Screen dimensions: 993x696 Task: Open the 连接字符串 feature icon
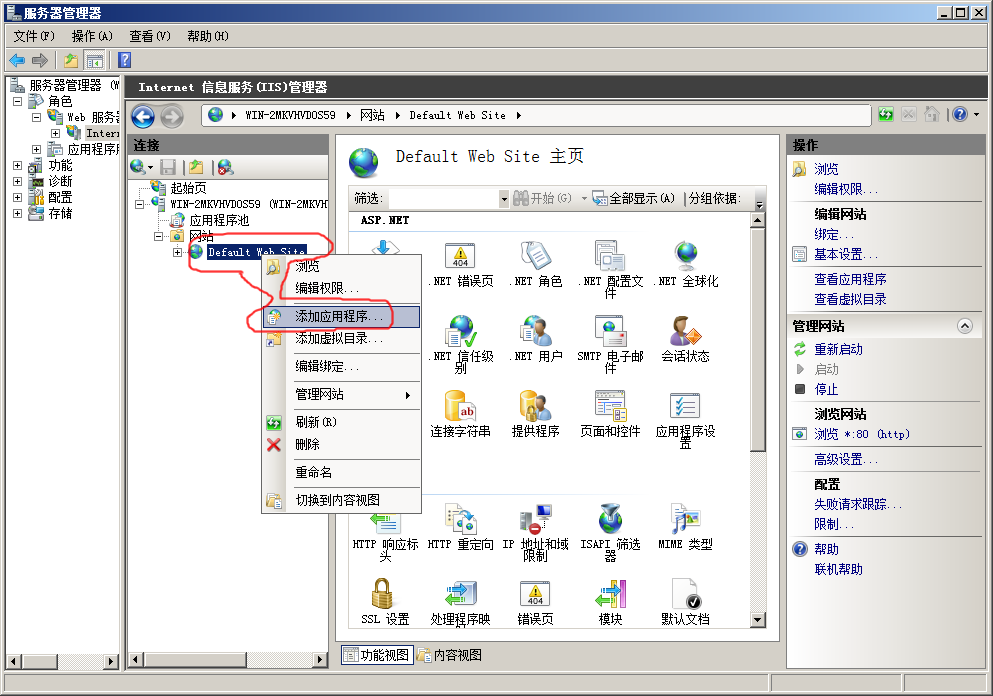[460, 408]
